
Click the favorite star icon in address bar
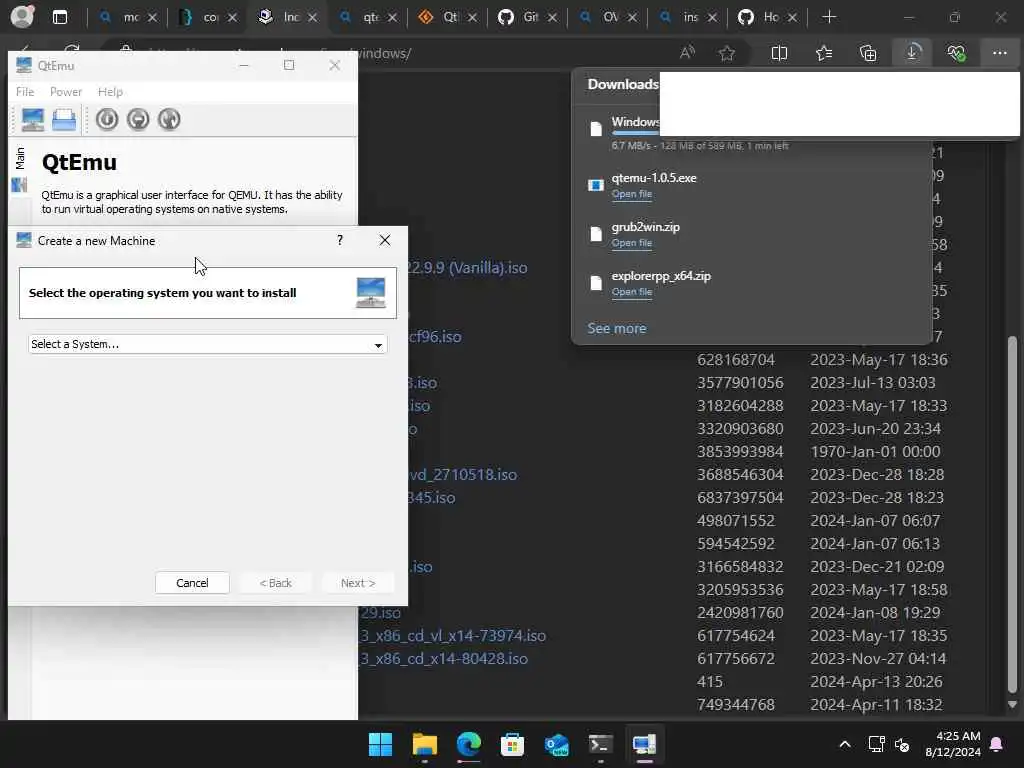click(727, 53)
